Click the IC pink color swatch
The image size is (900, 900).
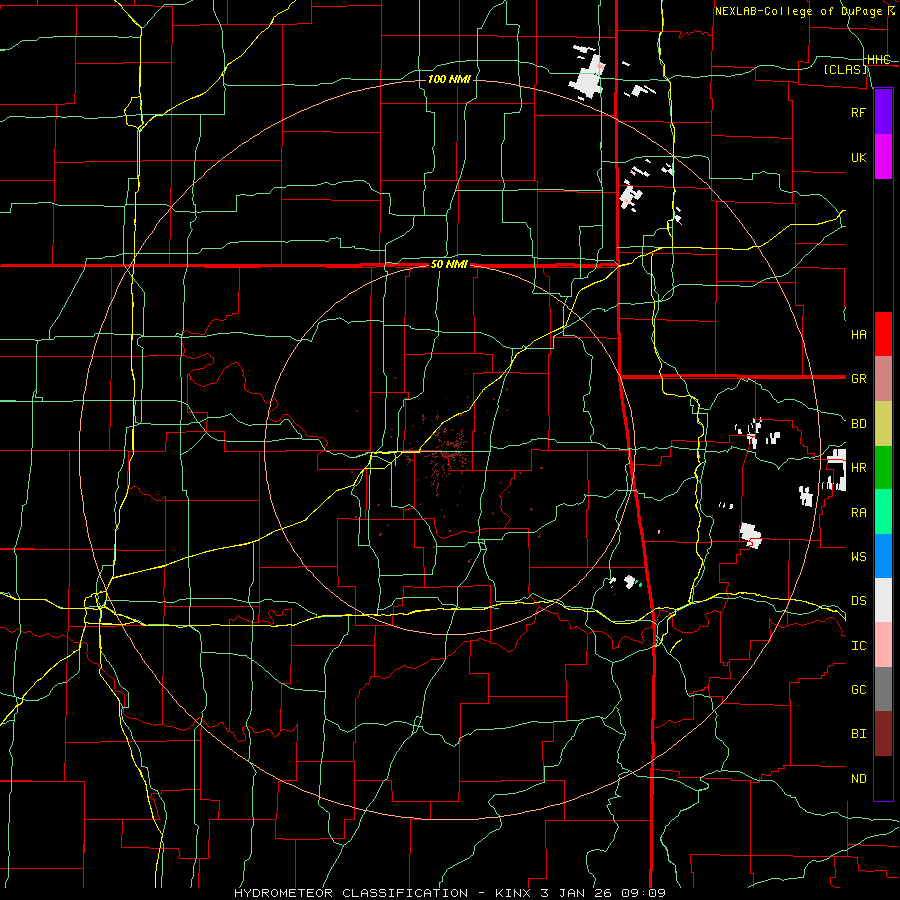click(x=883, y=645)
